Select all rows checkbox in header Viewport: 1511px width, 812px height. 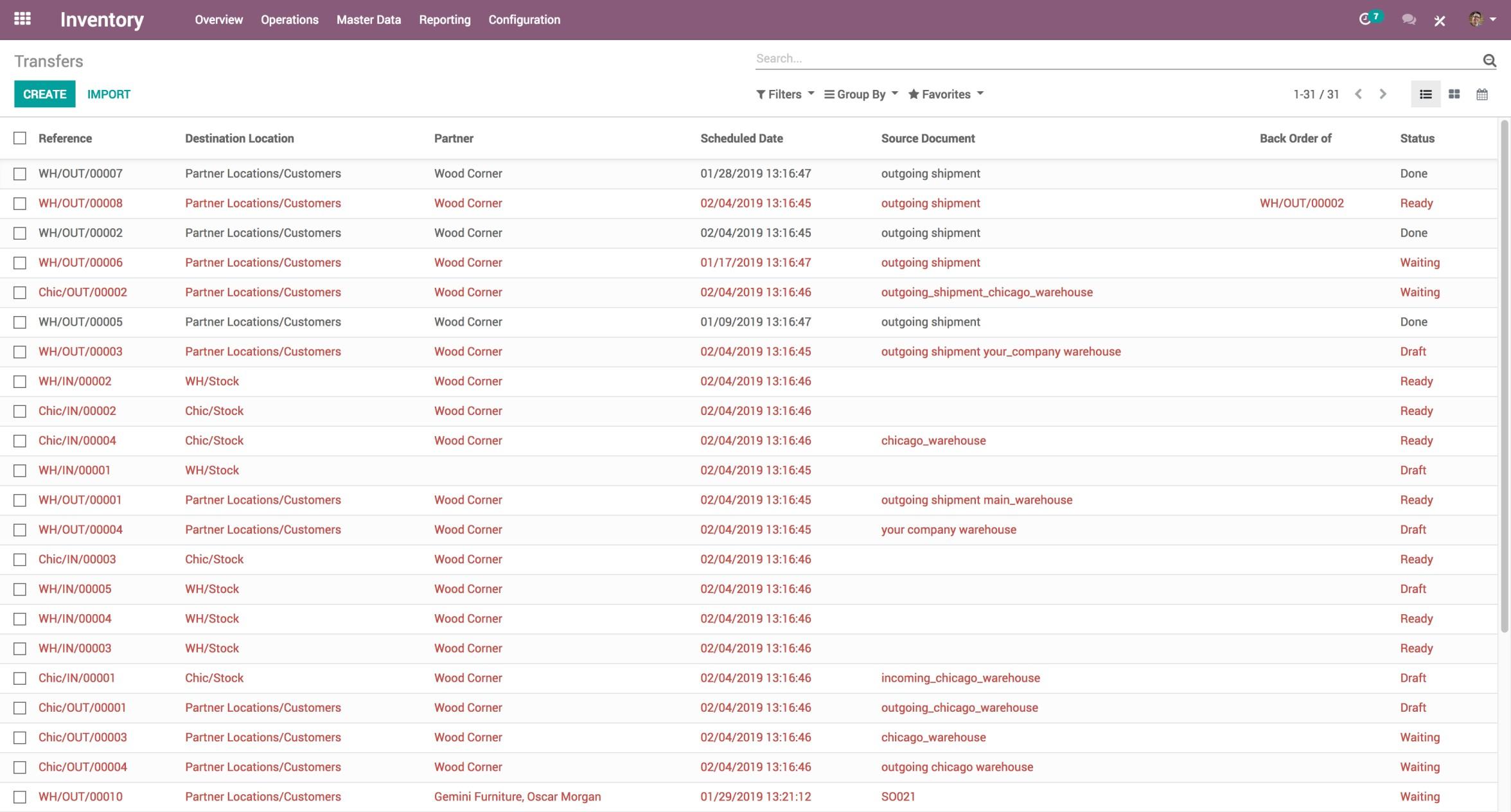pyautogui.click(x=20, y=138)
